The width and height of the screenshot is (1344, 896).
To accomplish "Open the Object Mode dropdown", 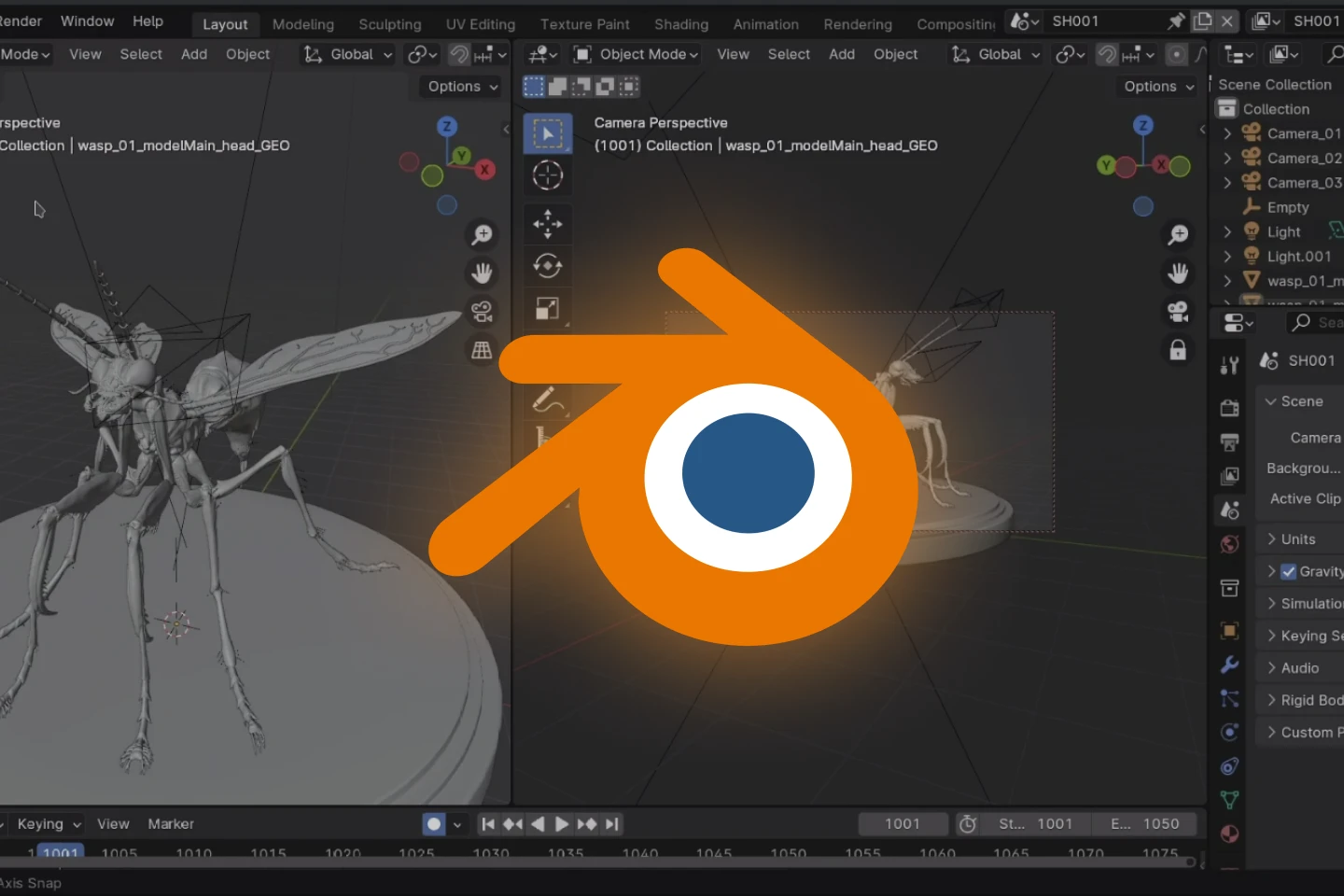I will click(x=637, y=54).
